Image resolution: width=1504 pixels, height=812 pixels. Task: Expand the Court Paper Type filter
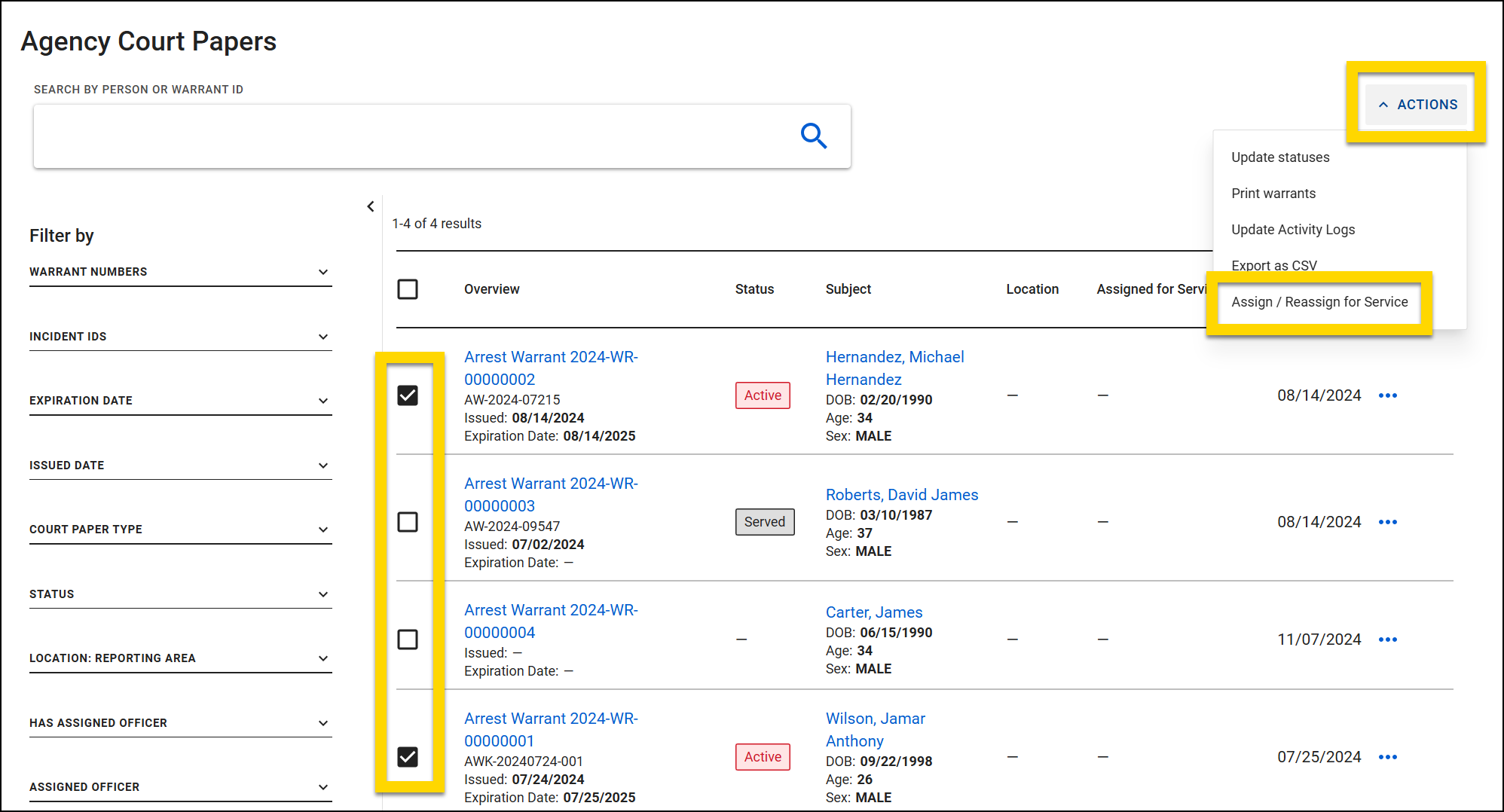323,529
